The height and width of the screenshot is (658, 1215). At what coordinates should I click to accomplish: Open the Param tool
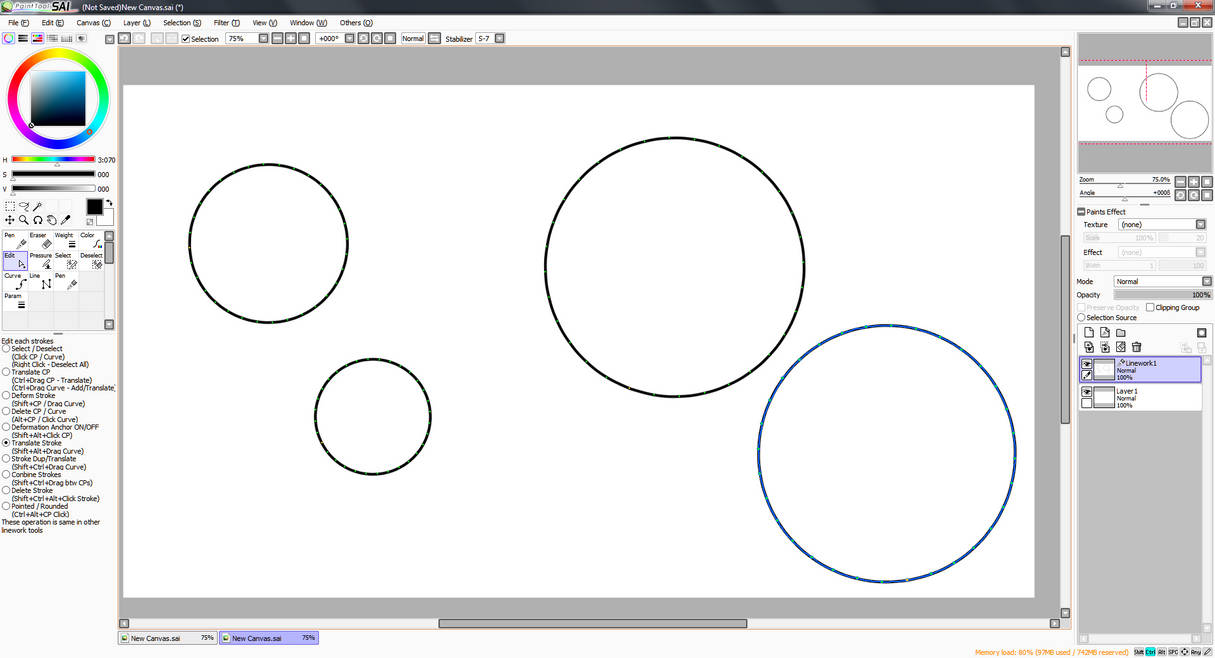15,300
